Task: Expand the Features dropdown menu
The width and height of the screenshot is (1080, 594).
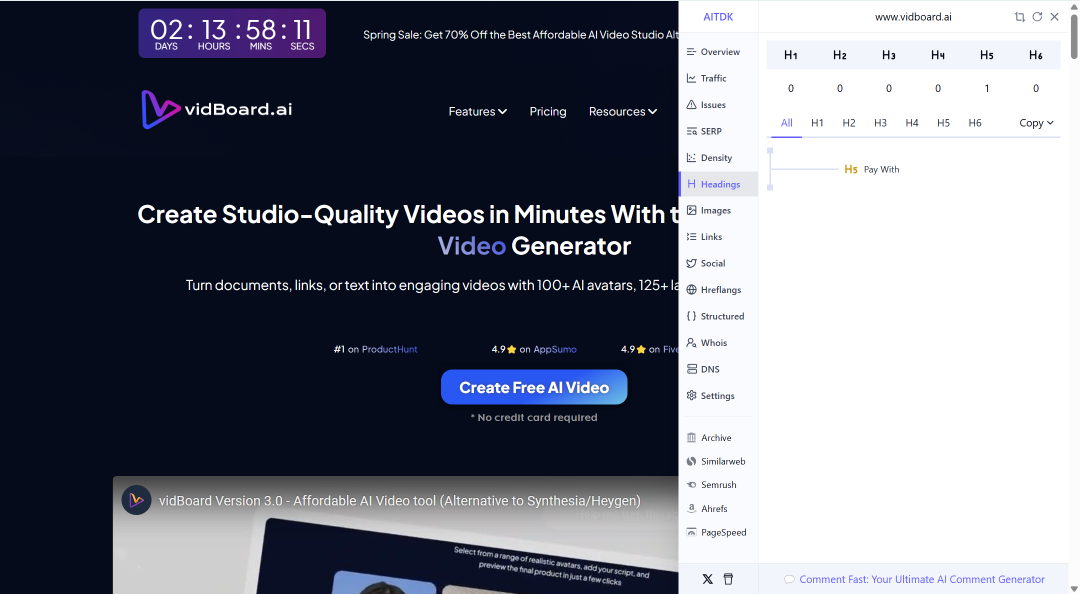Action: (x=477, y=112)
